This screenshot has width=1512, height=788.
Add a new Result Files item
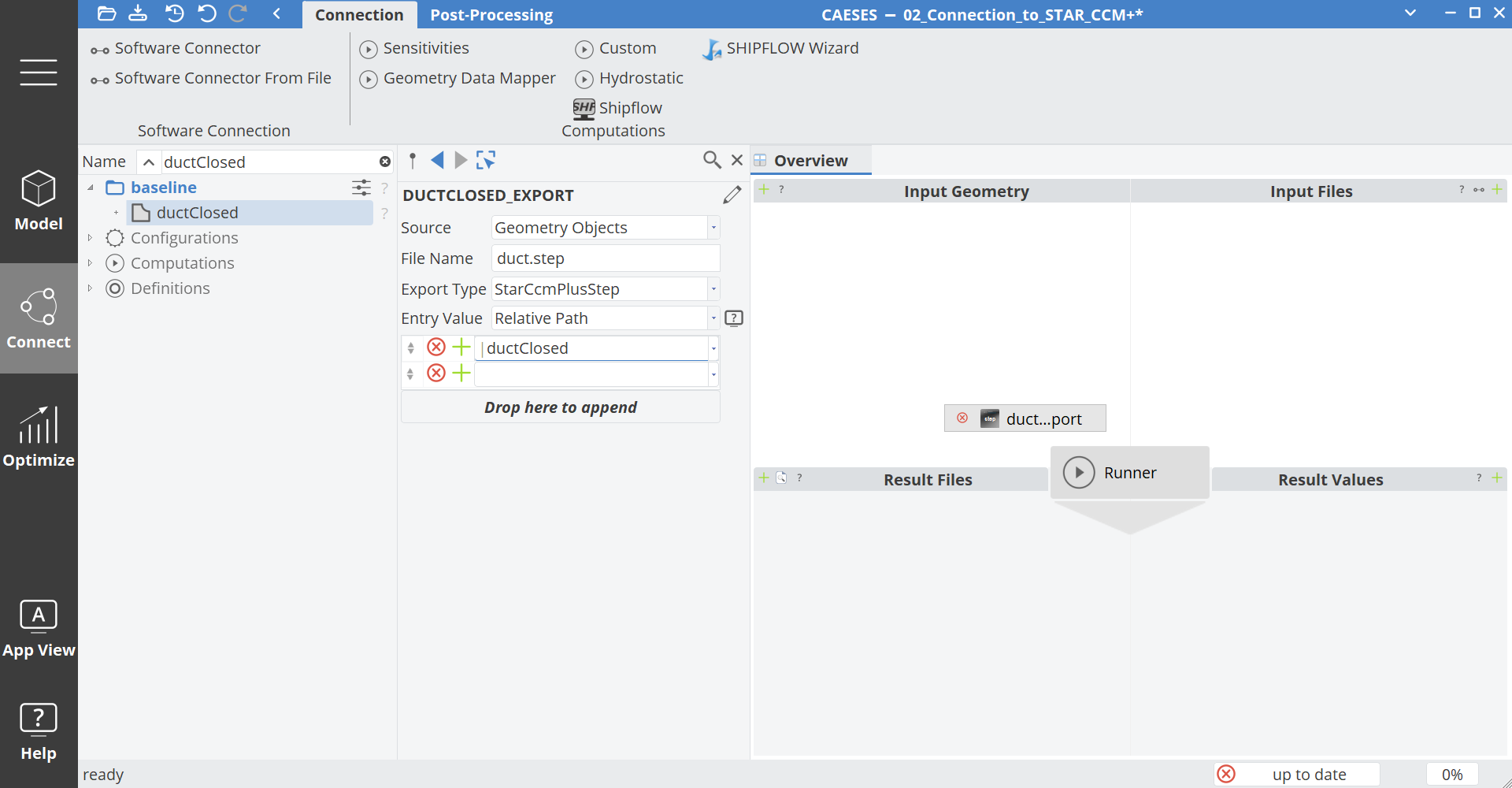(x=763, y=478)
